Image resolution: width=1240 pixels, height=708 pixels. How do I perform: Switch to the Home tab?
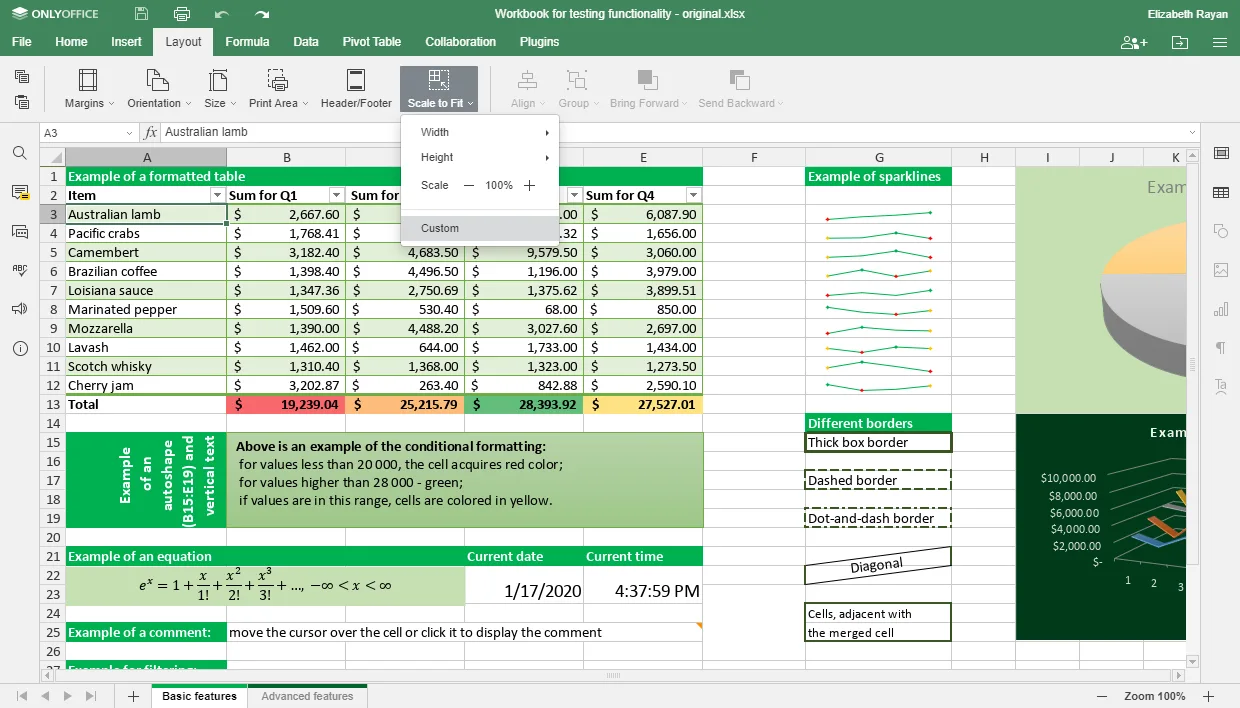point(71,42)
